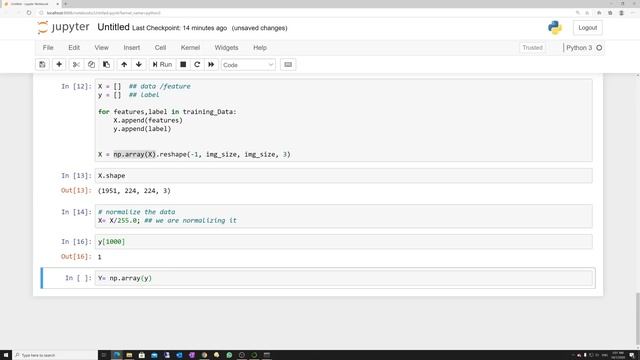Interrupt the kernel with stop icon
640x360 pixels.
[183, 64]
